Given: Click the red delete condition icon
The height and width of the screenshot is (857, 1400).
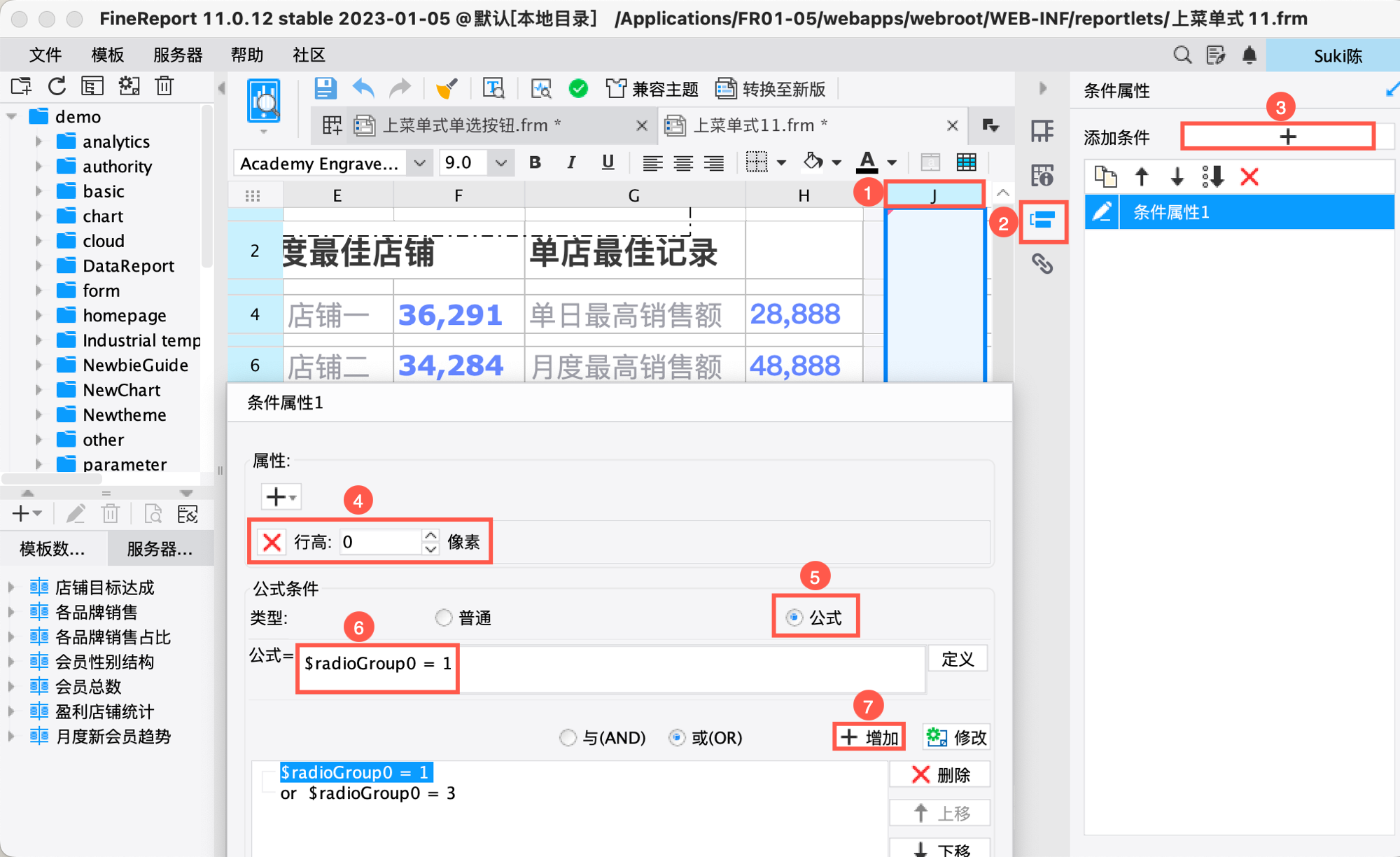Looking at the screenshot, I should pos(1249,176).
